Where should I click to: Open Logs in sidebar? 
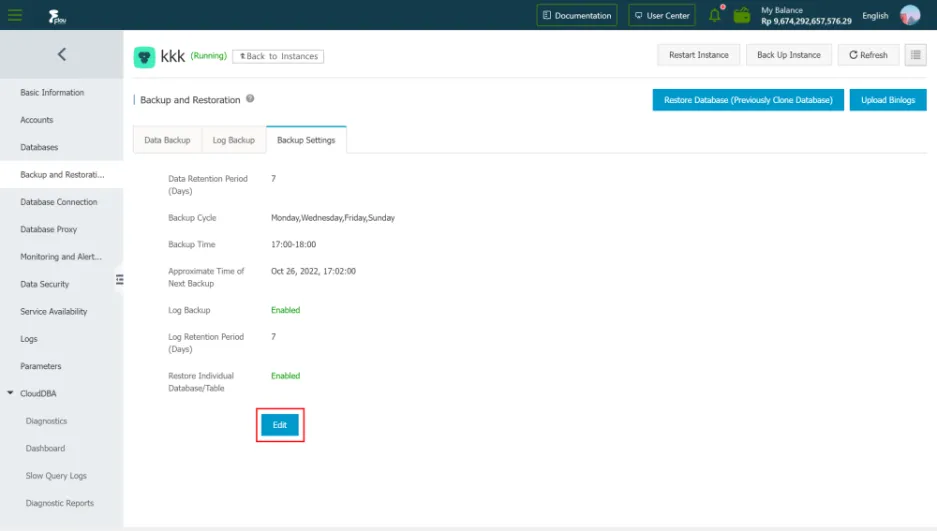pyautogui.click(x=29, y=339)
